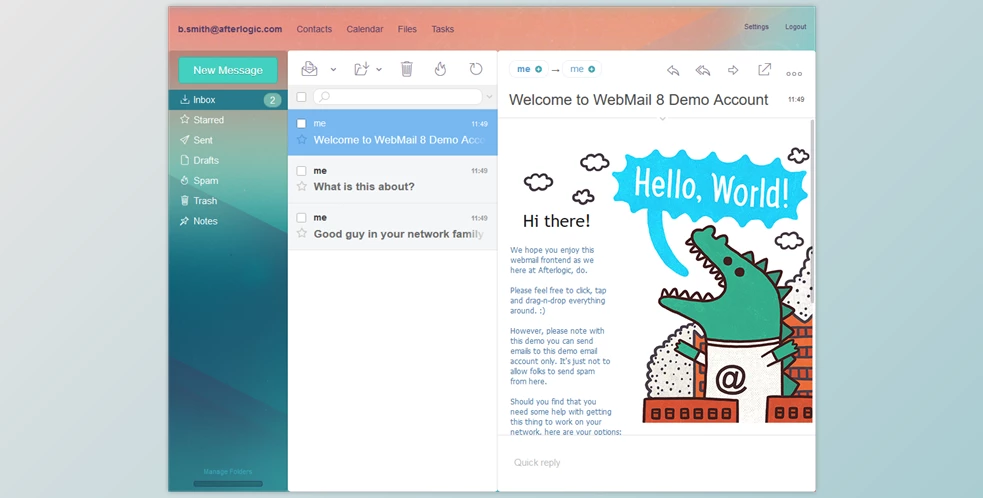Expand the advanced search dropdown arrow
983x498 pixels.
[x=490, y=97]
